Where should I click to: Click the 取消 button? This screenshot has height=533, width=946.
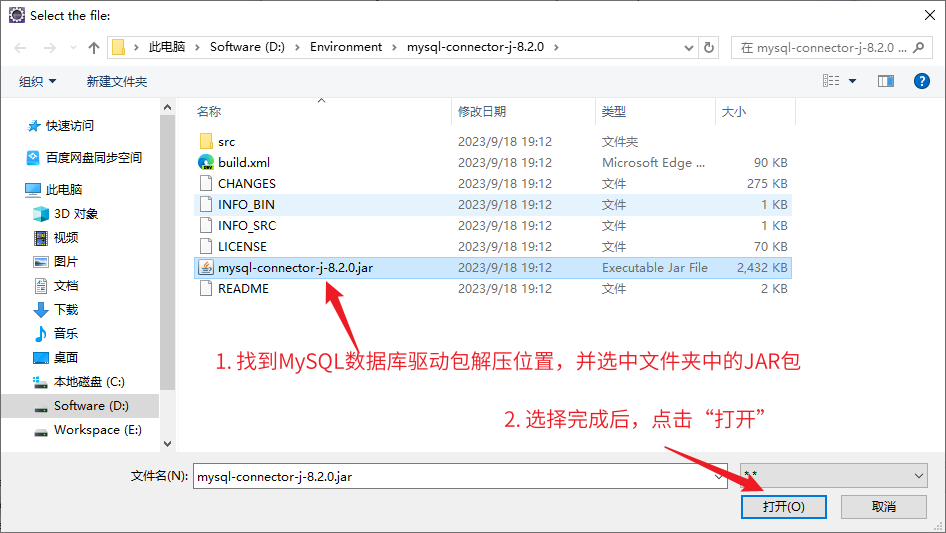[883, 507]
